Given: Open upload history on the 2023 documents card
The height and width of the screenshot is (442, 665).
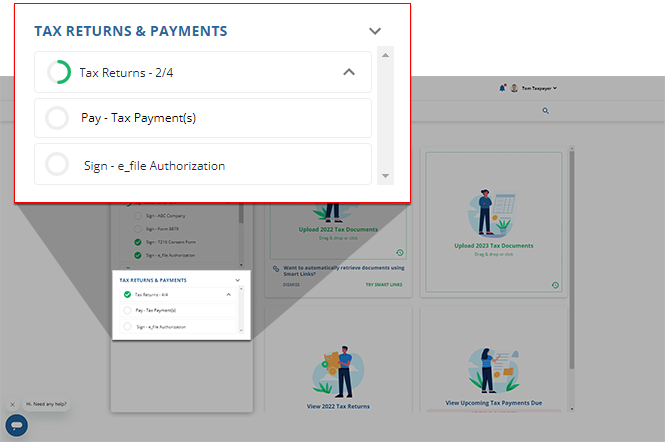Looking at the screenshot, I should click(555, 285).
